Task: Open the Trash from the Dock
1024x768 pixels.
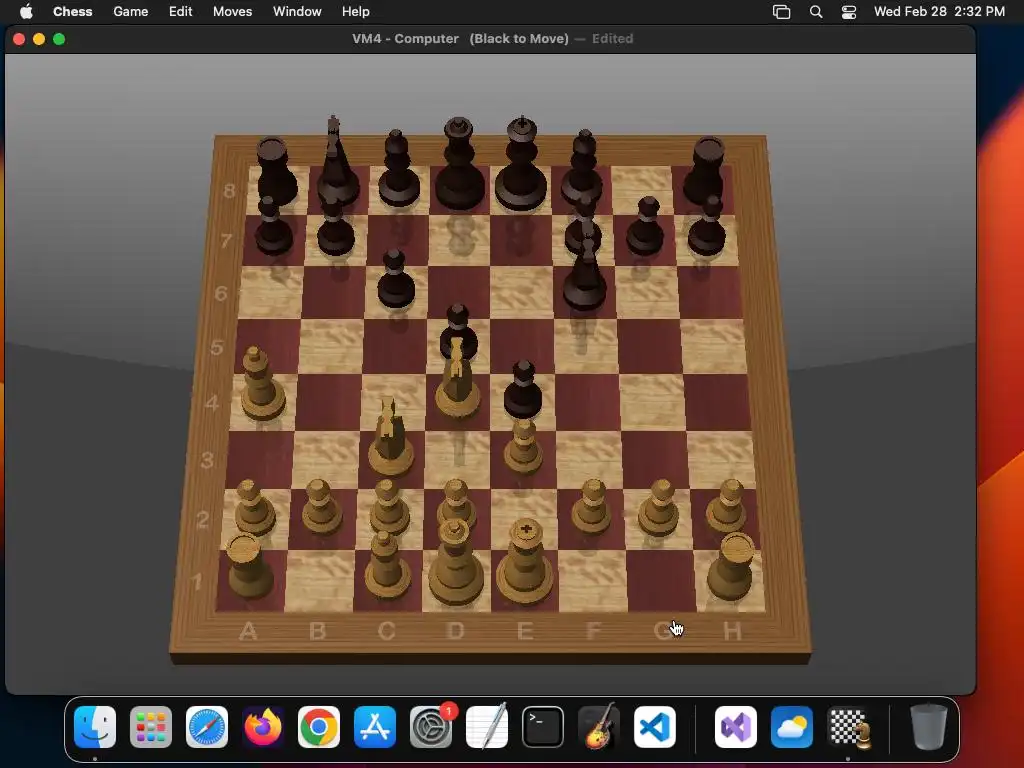Action: pos(928,727)
